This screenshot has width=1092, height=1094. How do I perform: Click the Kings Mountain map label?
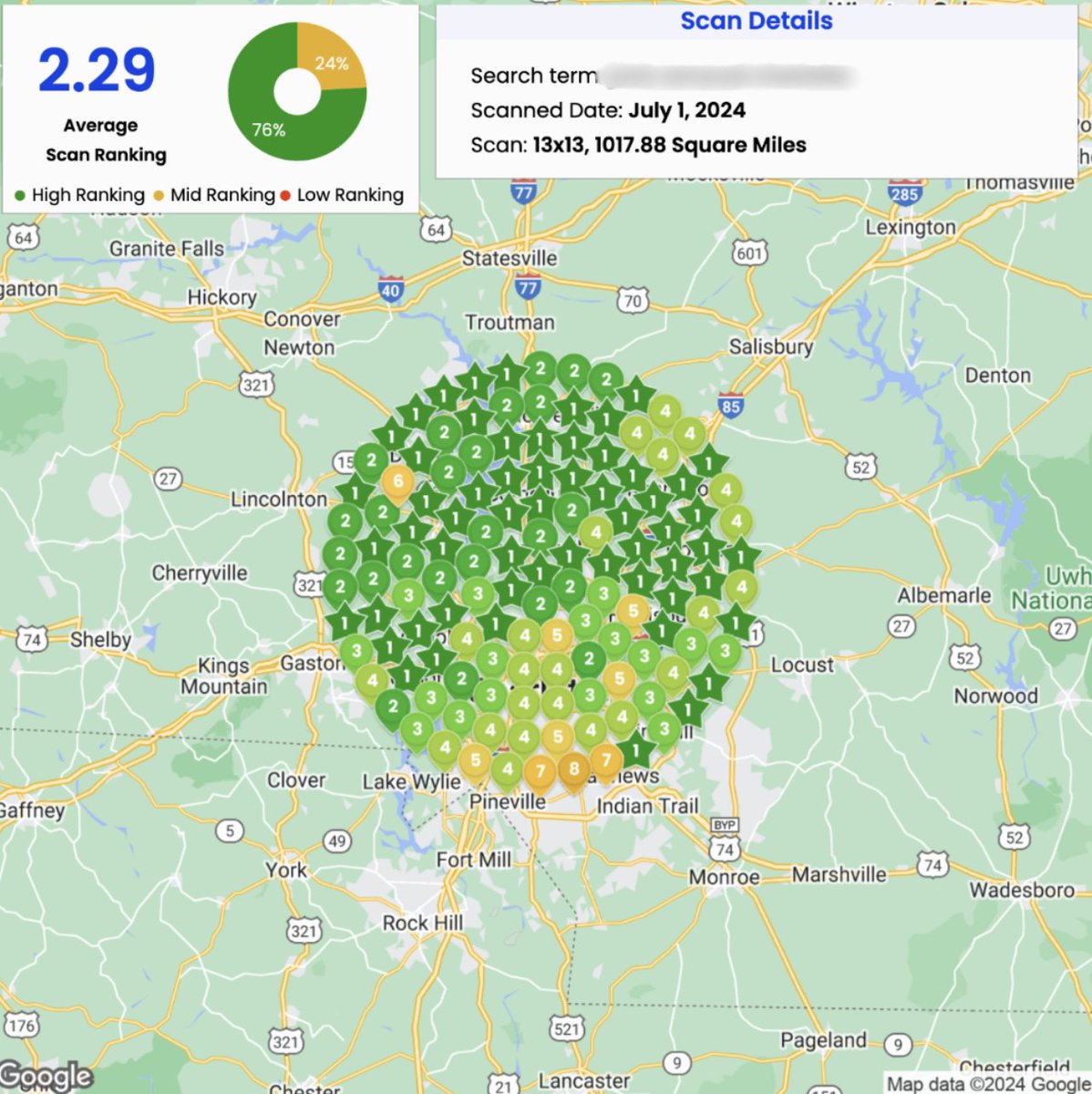coord(224,676)
